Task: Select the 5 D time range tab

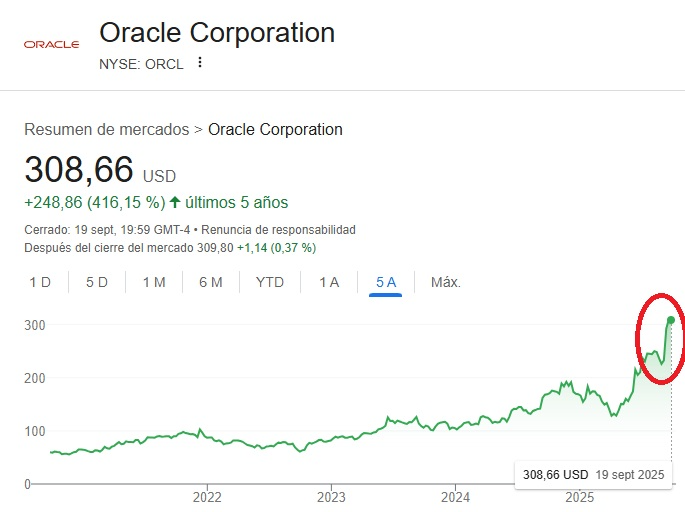Action: click(97, 282)
